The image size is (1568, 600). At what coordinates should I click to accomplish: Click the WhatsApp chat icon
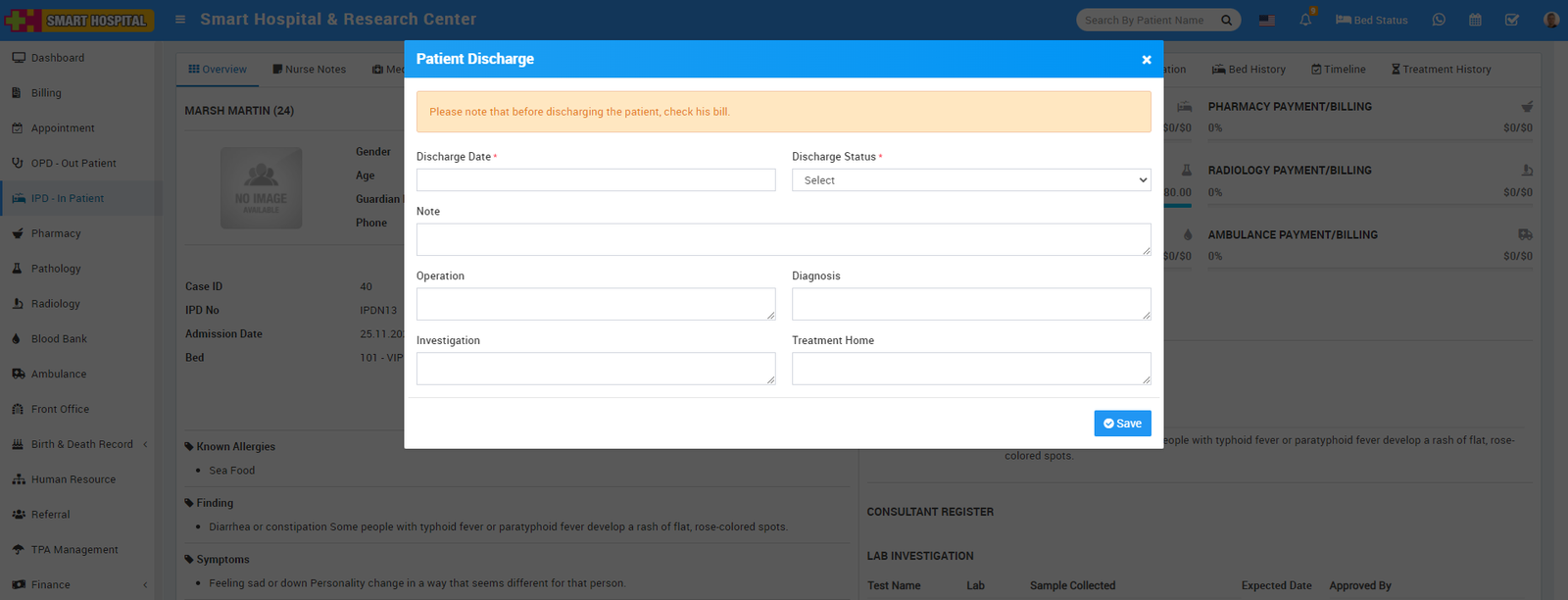[x=1439, y=20]
